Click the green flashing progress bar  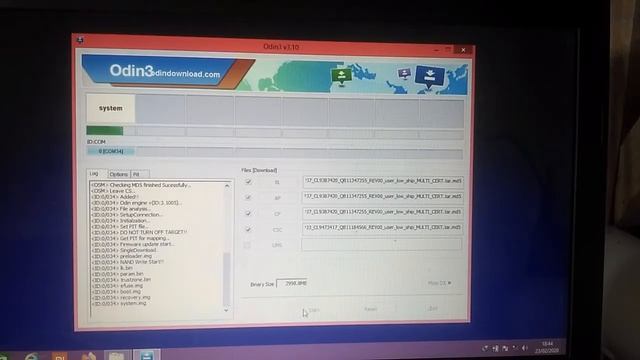pos(105,131)
